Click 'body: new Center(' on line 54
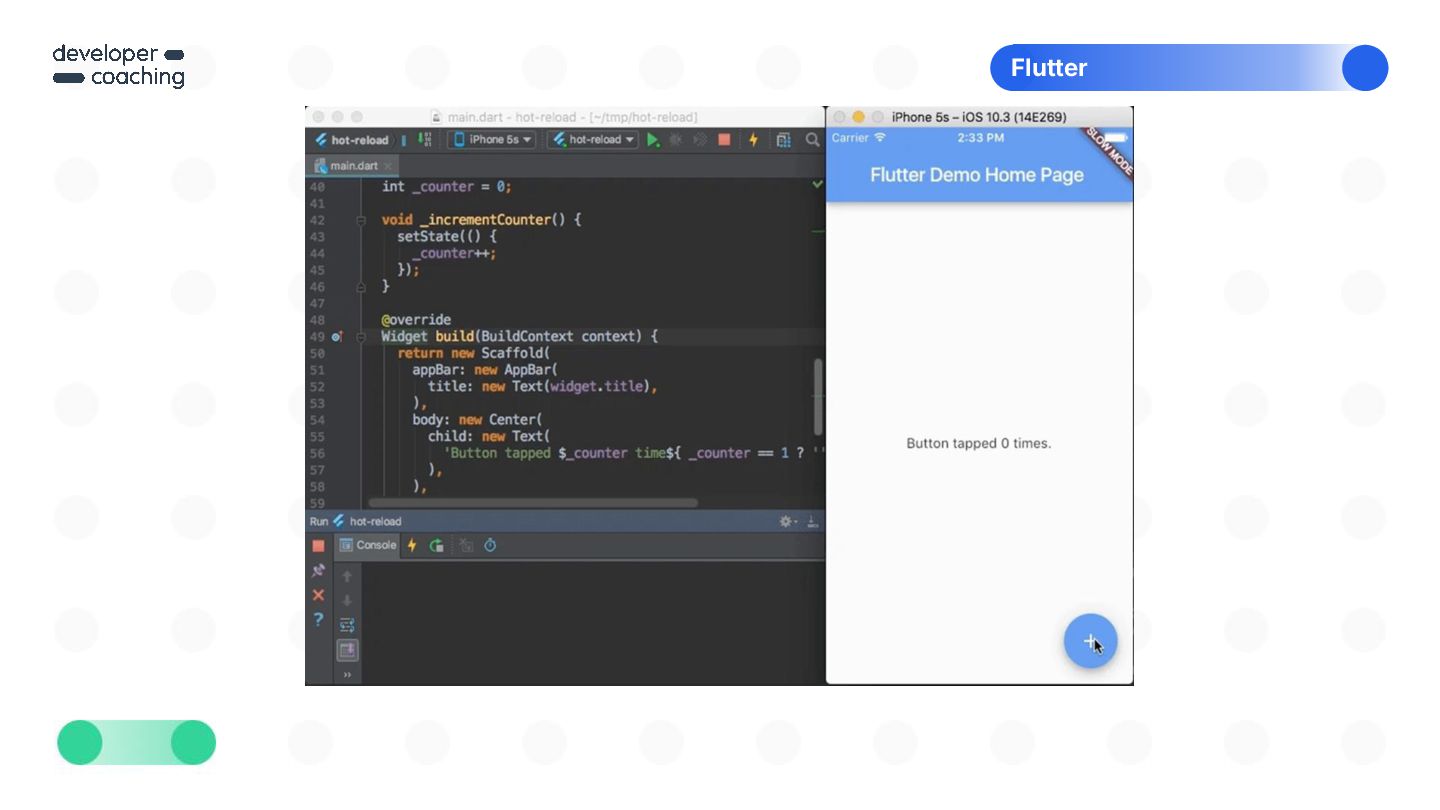This screenshot has height=810, width=1440. point(478,420)
